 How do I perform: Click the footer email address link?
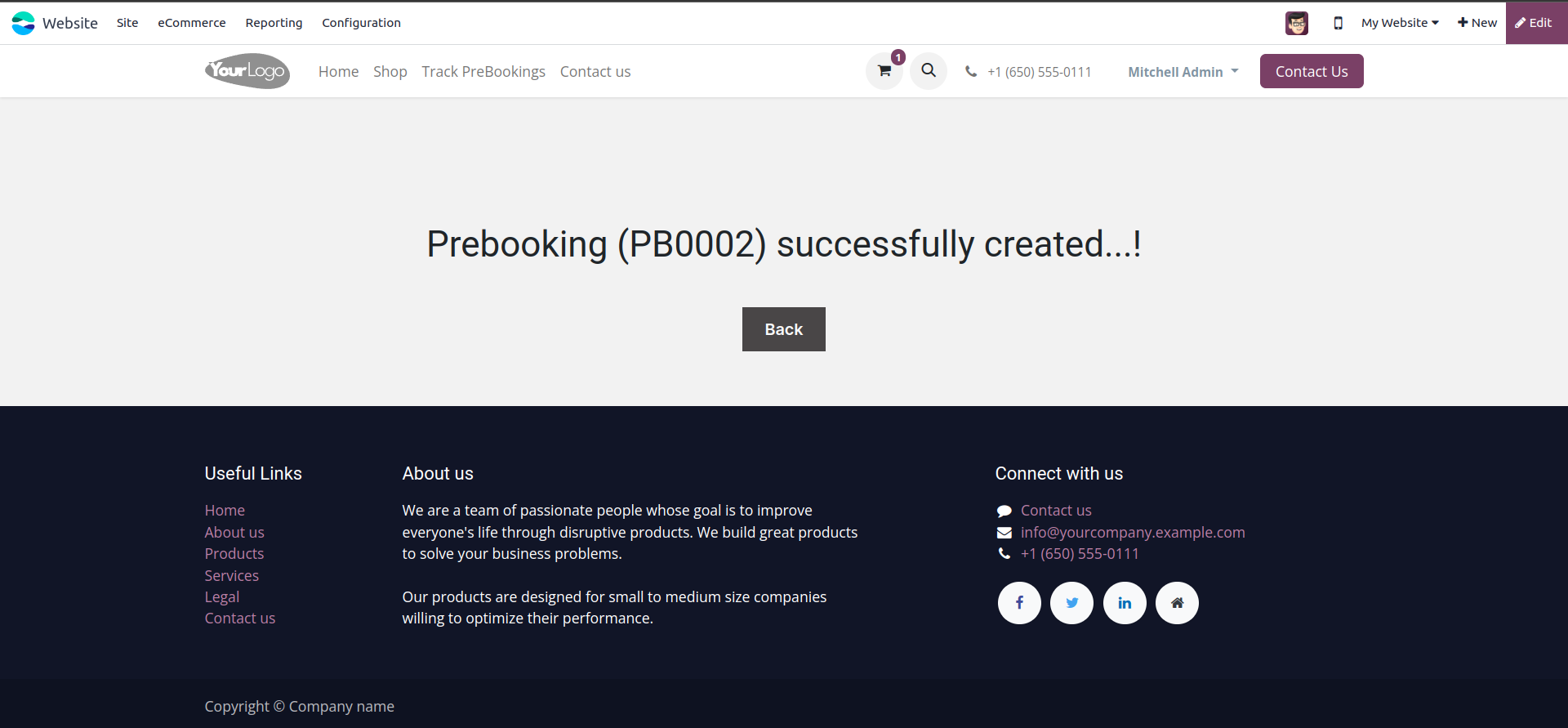[1132, 532]
